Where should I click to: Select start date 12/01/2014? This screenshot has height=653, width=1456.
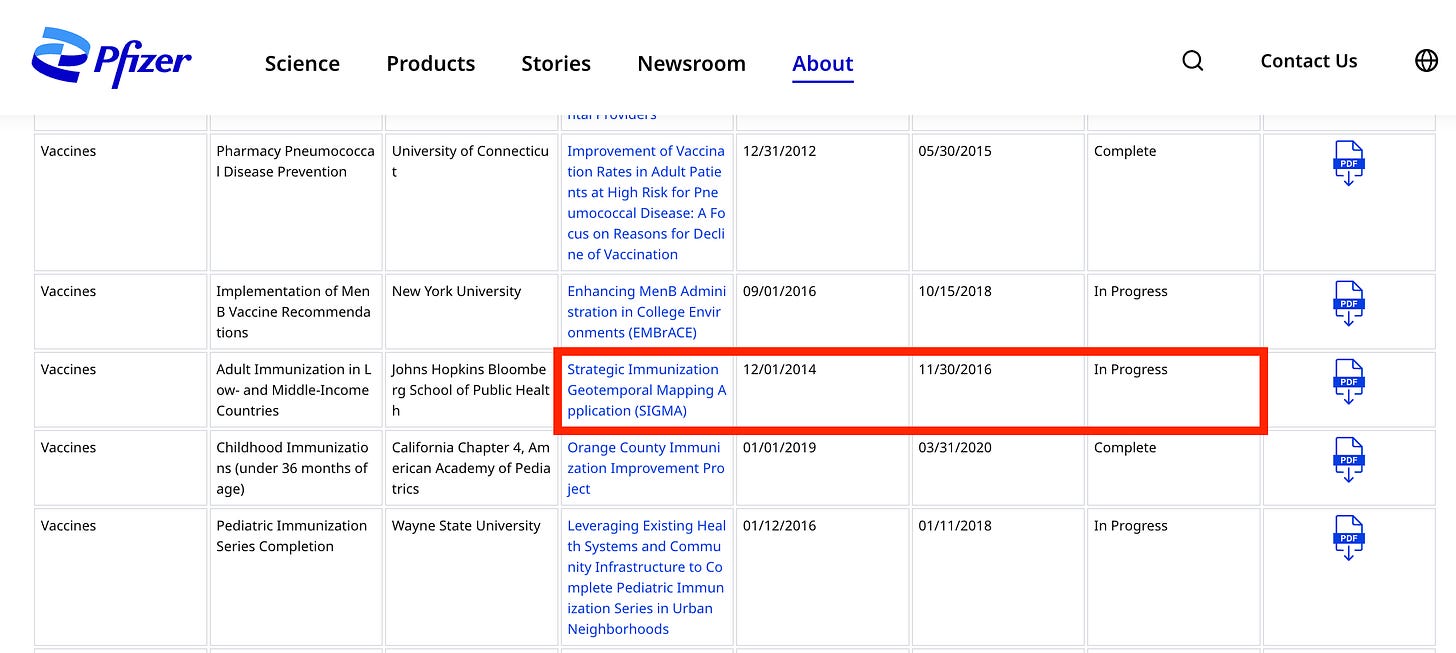point(779,369)
